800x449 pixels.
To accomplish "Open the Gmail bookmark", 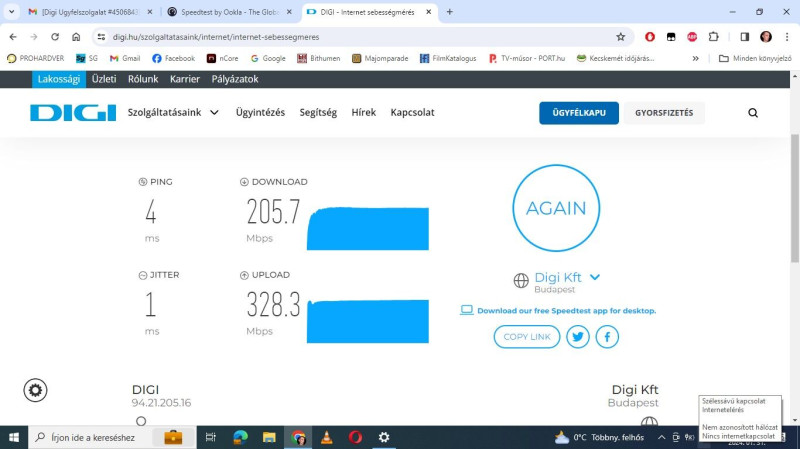I will 125,59.
